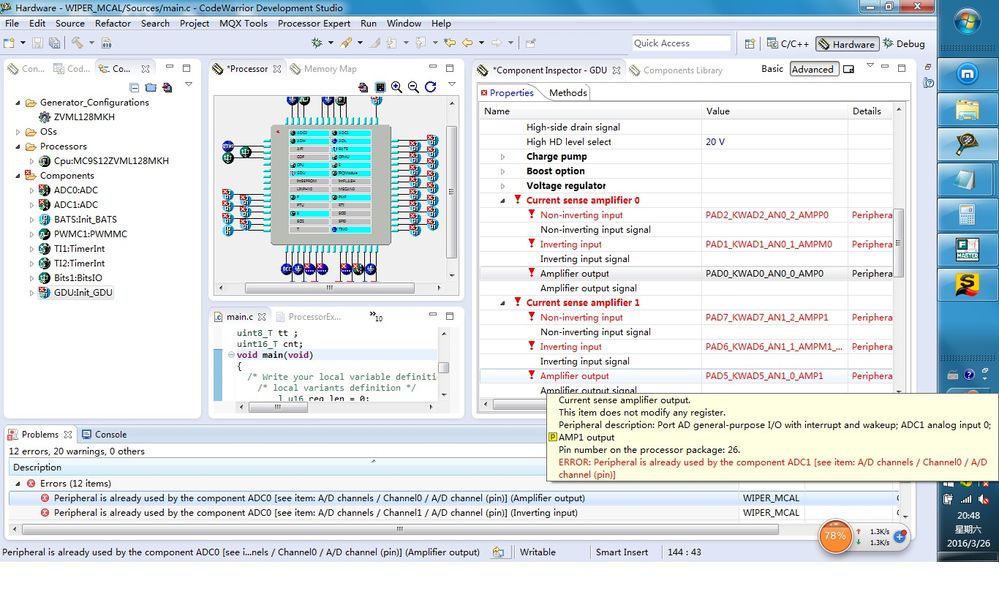Switch to the Methods tab
This screenshot has width=999, height=606.
point(568,92)
